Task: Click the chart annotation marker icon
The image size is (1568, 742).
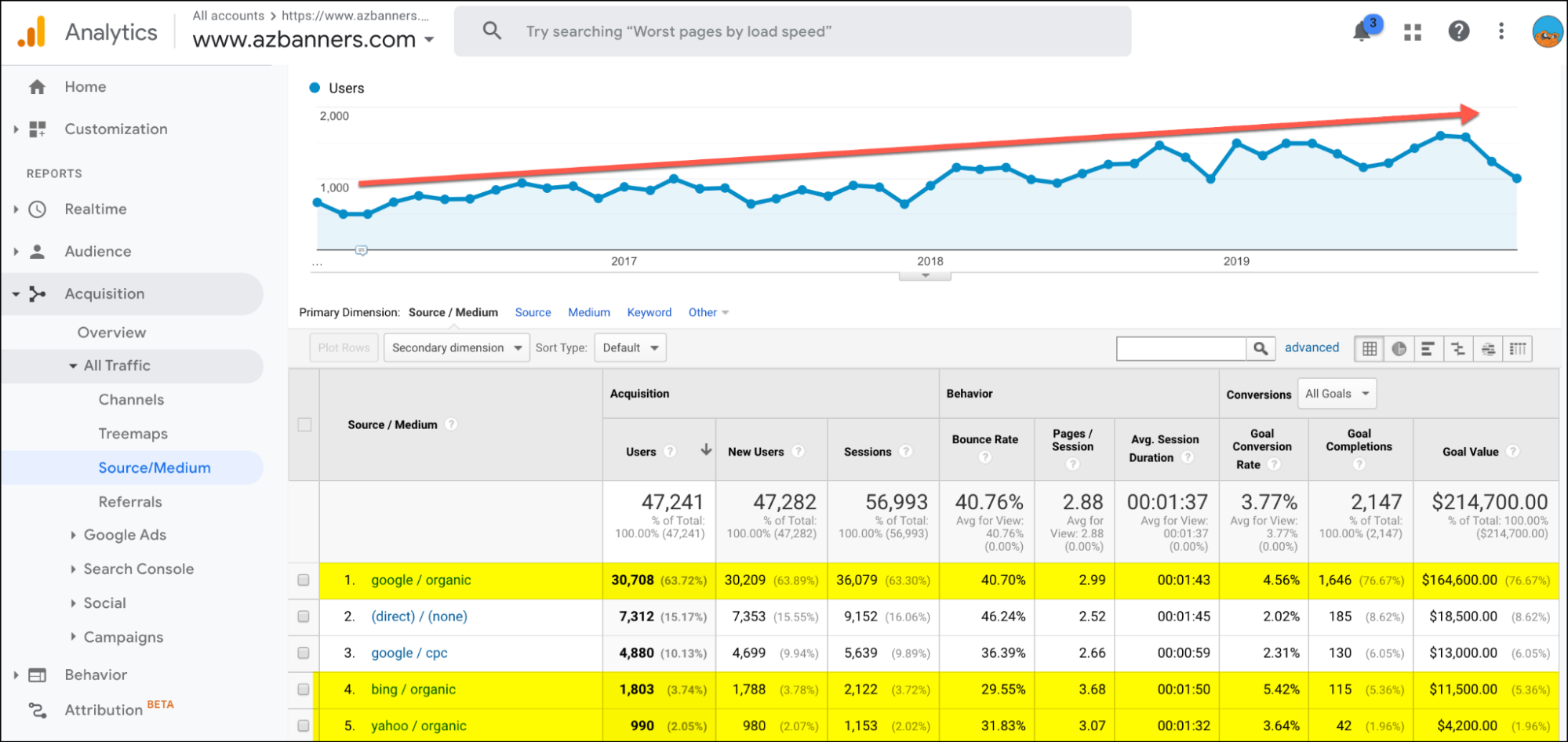Action: 361,251
